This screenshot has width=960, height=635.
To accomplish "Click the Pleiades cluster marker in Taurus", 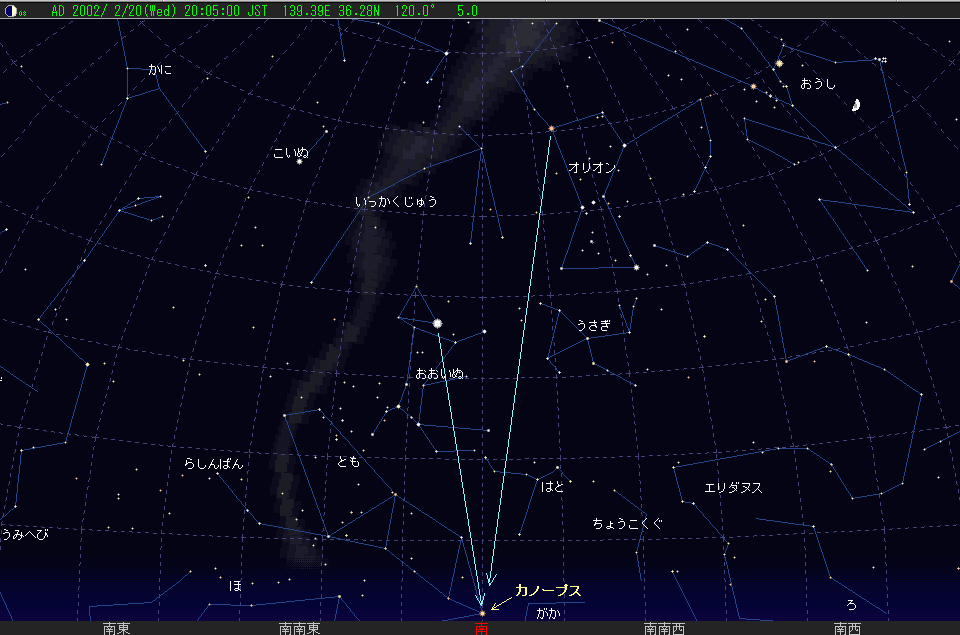I will pos(882,60).
